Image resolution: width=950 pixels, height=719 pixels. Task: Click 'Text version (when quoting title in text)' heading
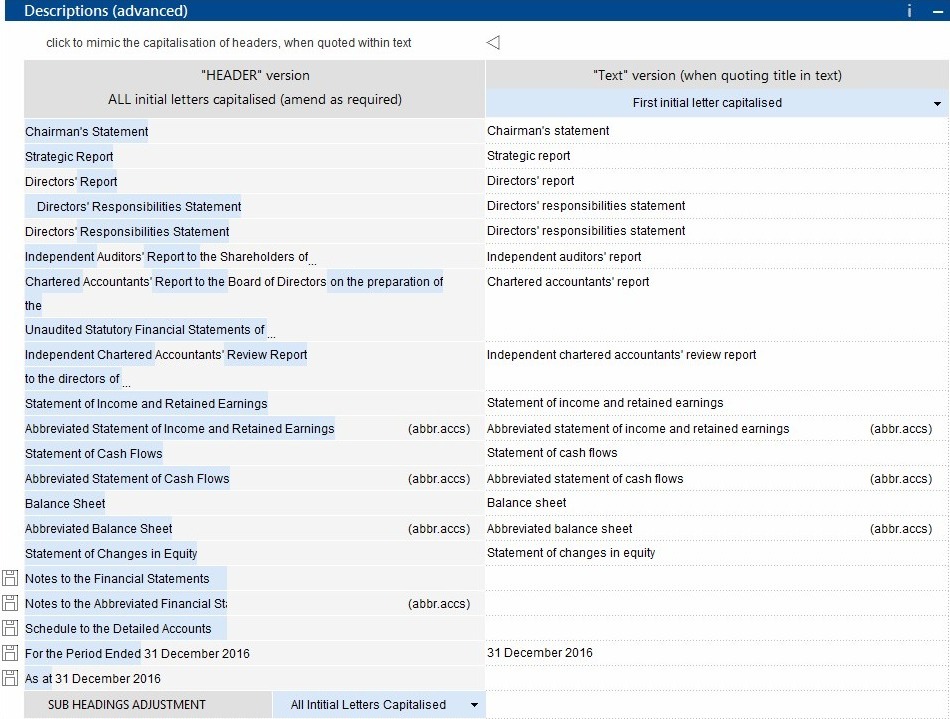point(717,75)
